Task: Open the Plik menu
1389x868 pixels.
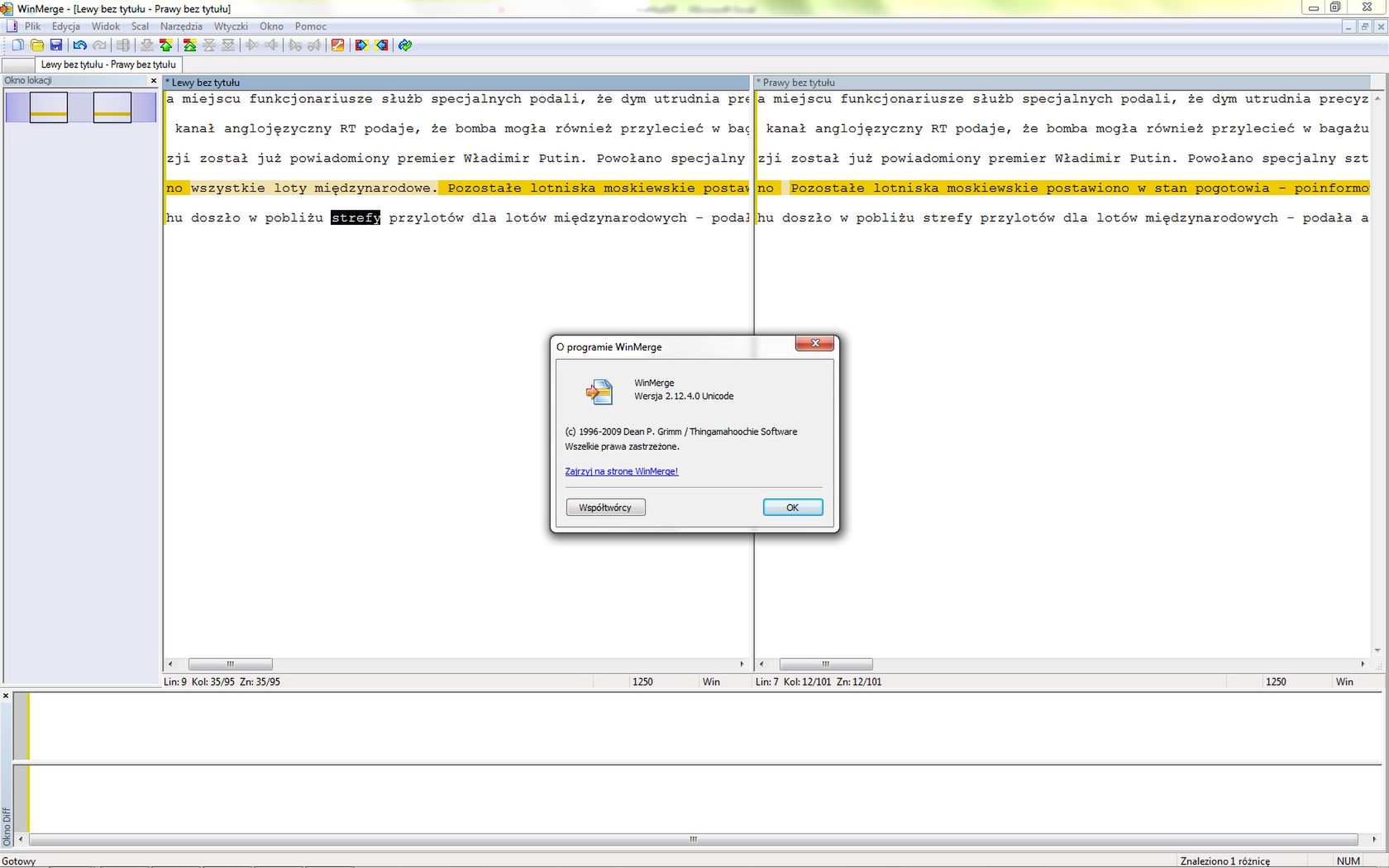Action: [x=33, y=26]
